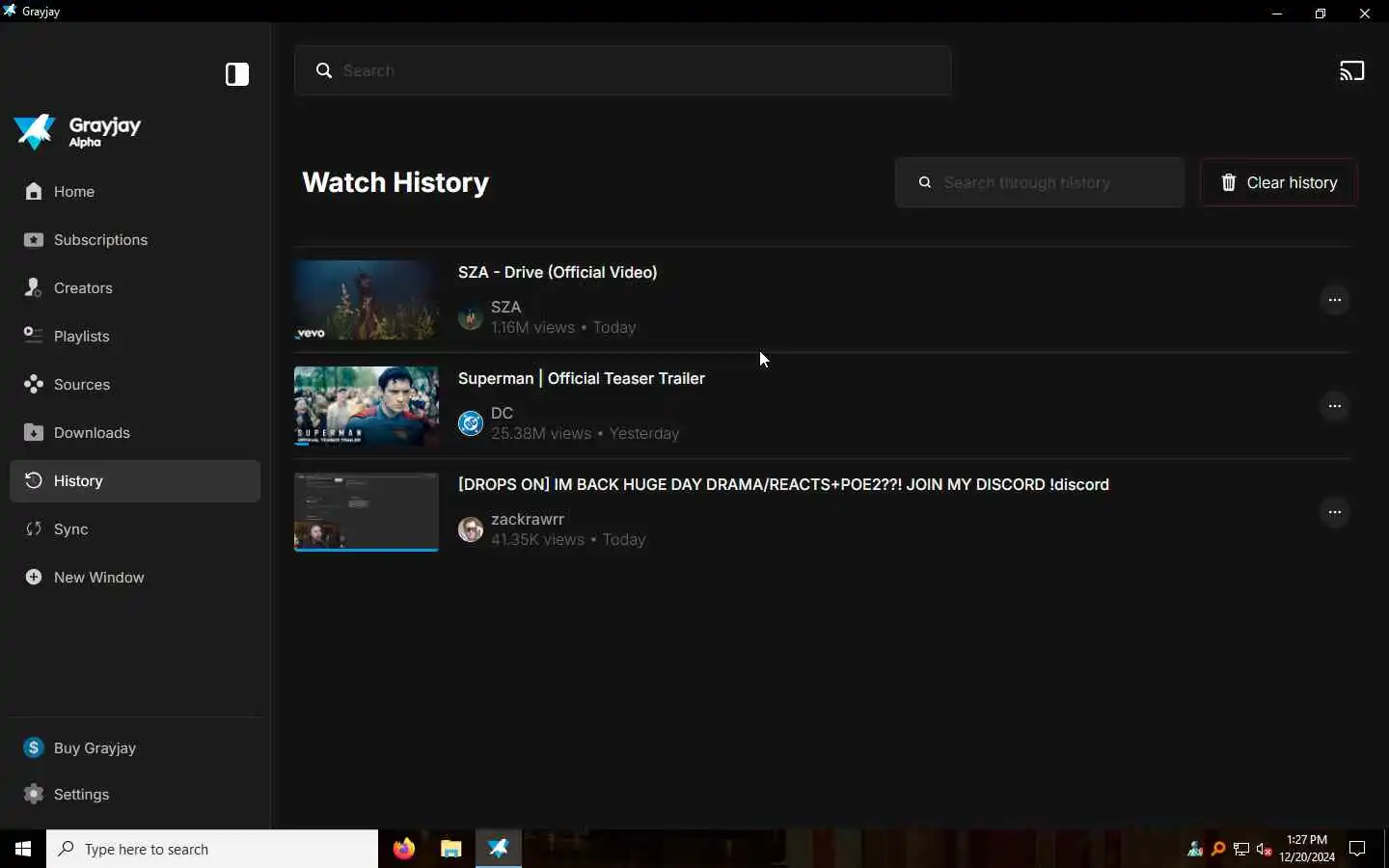Viewport: 1389px width, 868px height.
Task: Launch Firefox from the taskbar
Action: click(404, 849)
